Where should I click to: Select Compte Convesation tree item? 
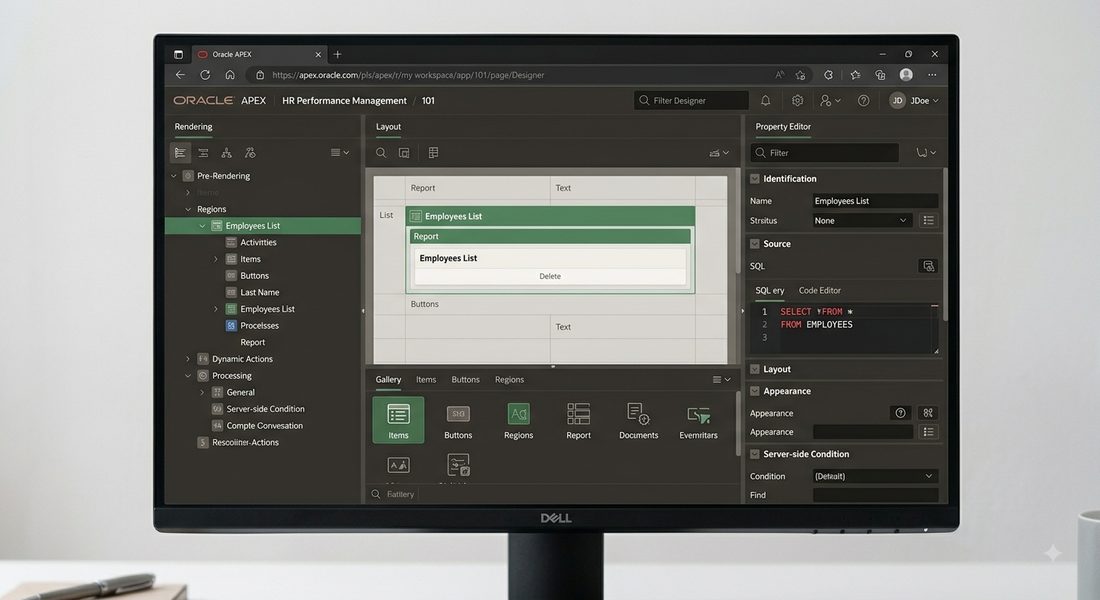tap(264, 426)
